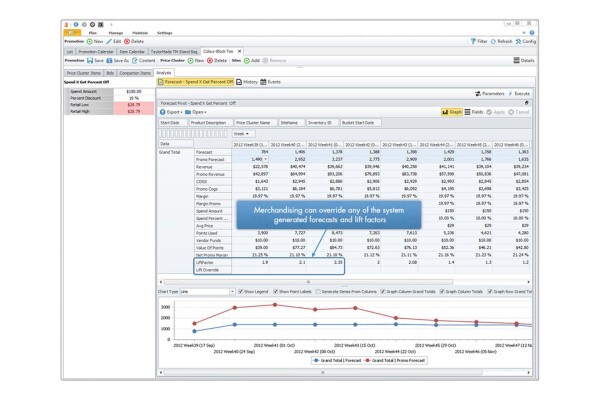Click Grand Total | Promo Forecast legend entry
600x400 pixels.
(395, 361)
